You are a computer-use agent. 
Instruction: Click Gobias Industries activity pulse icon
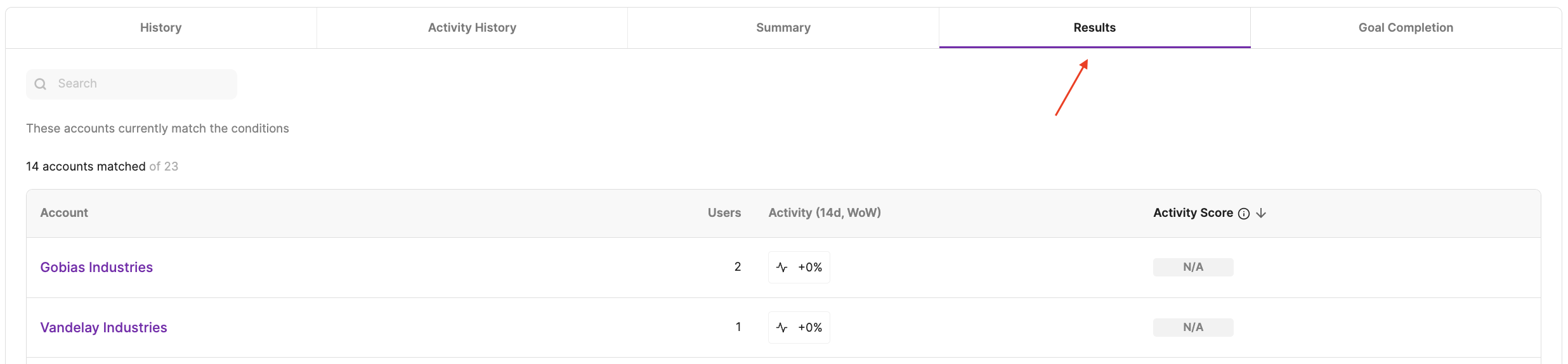tap(782, 268)
